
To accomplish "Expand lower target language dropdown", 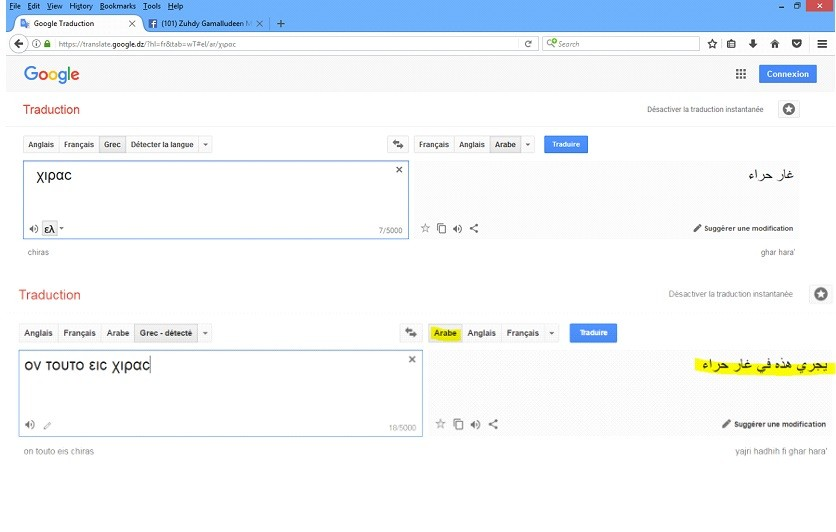I will tap(552, 333).
